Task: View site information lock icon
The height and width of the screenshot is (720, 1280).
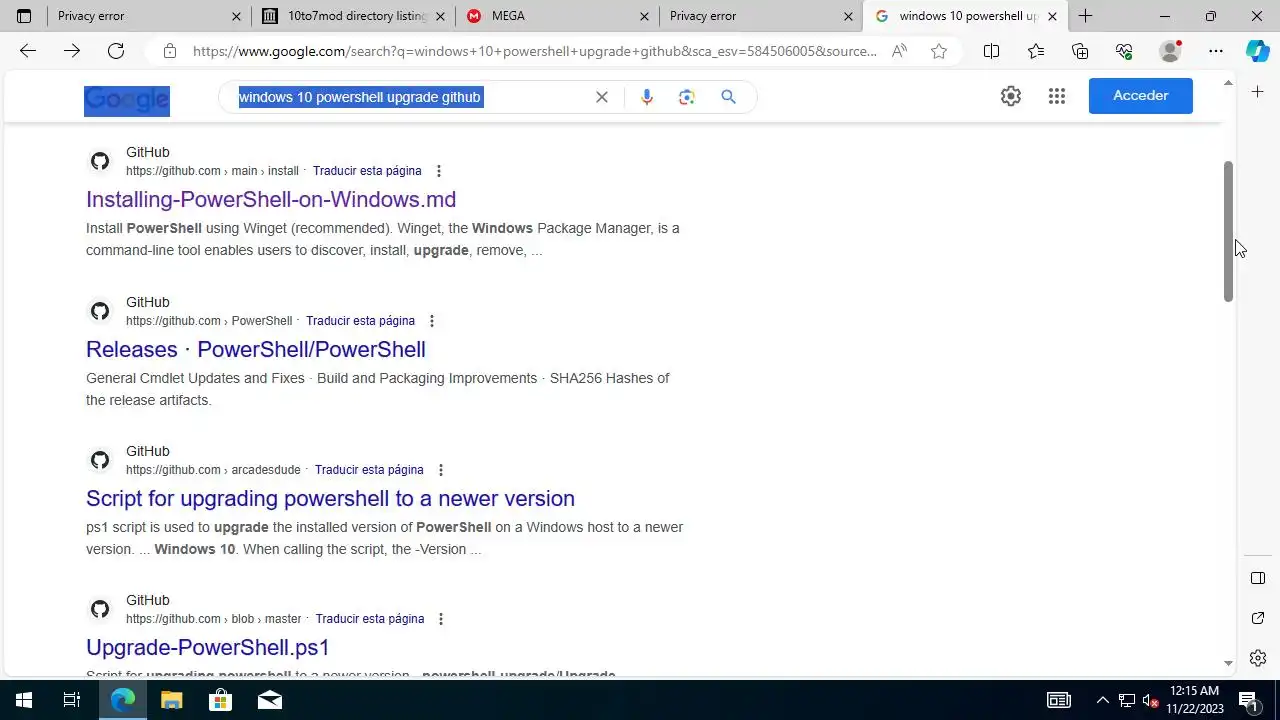Action: click(x=170, y=51)
